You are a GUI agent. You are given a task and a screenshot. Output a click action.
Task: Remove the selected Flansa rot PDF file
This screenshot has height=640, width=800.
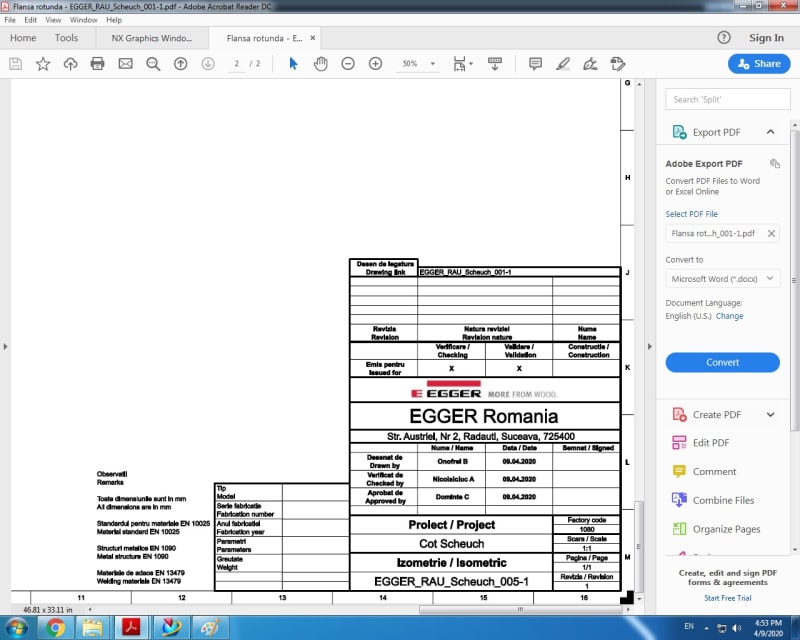pos(771,233)
